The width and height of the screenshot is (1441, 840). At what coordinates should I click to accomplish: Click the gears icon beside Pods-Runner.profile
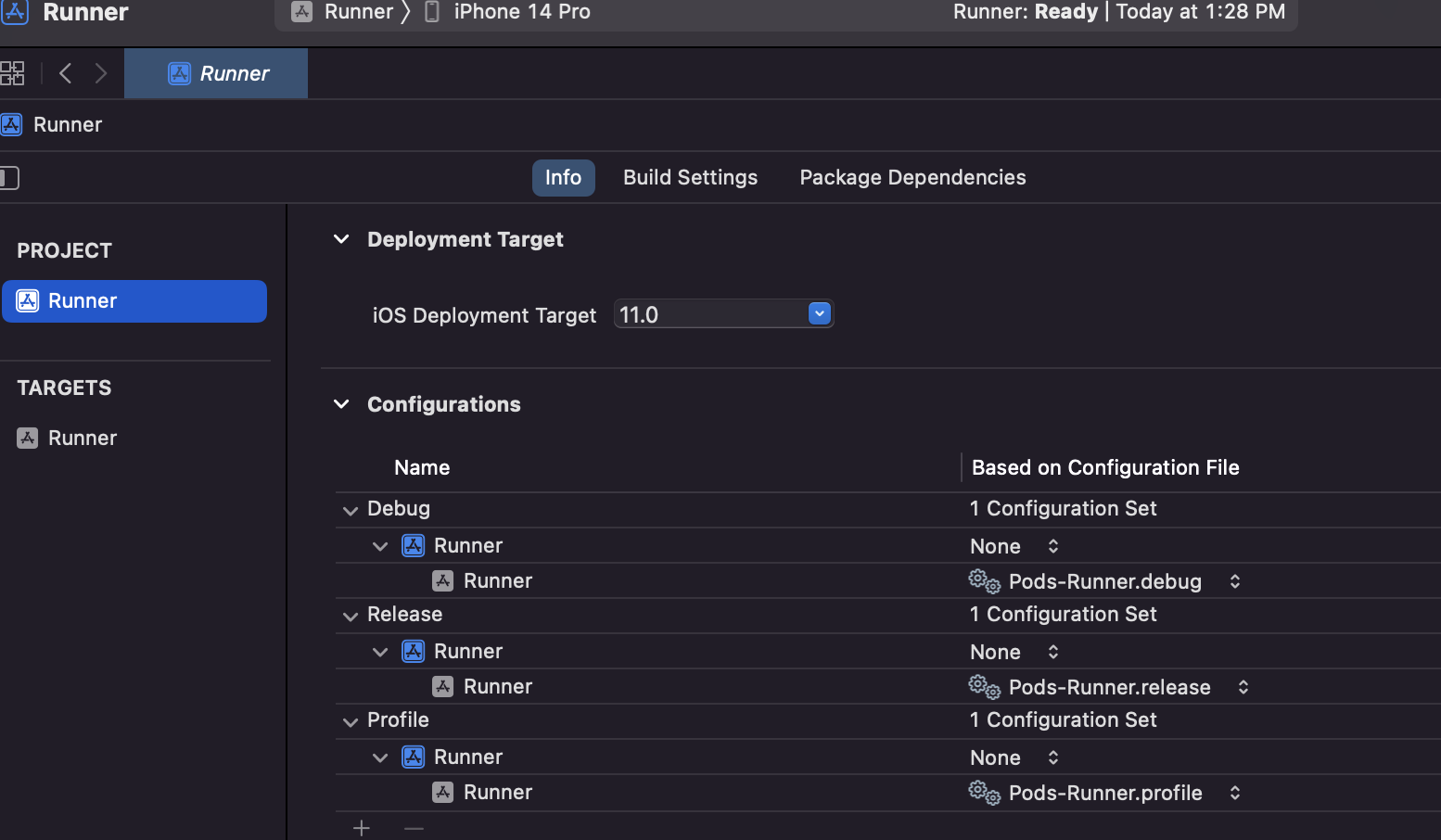(984, 793)
